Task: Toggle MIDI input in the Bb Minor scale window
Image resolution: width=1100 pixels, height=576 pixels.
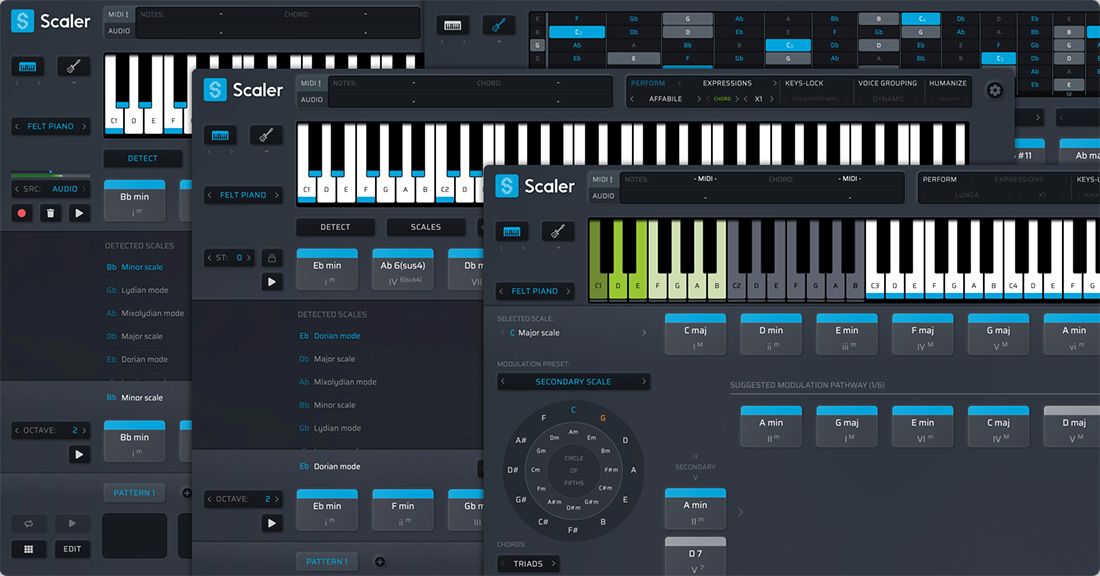Action: coord(119,14)
